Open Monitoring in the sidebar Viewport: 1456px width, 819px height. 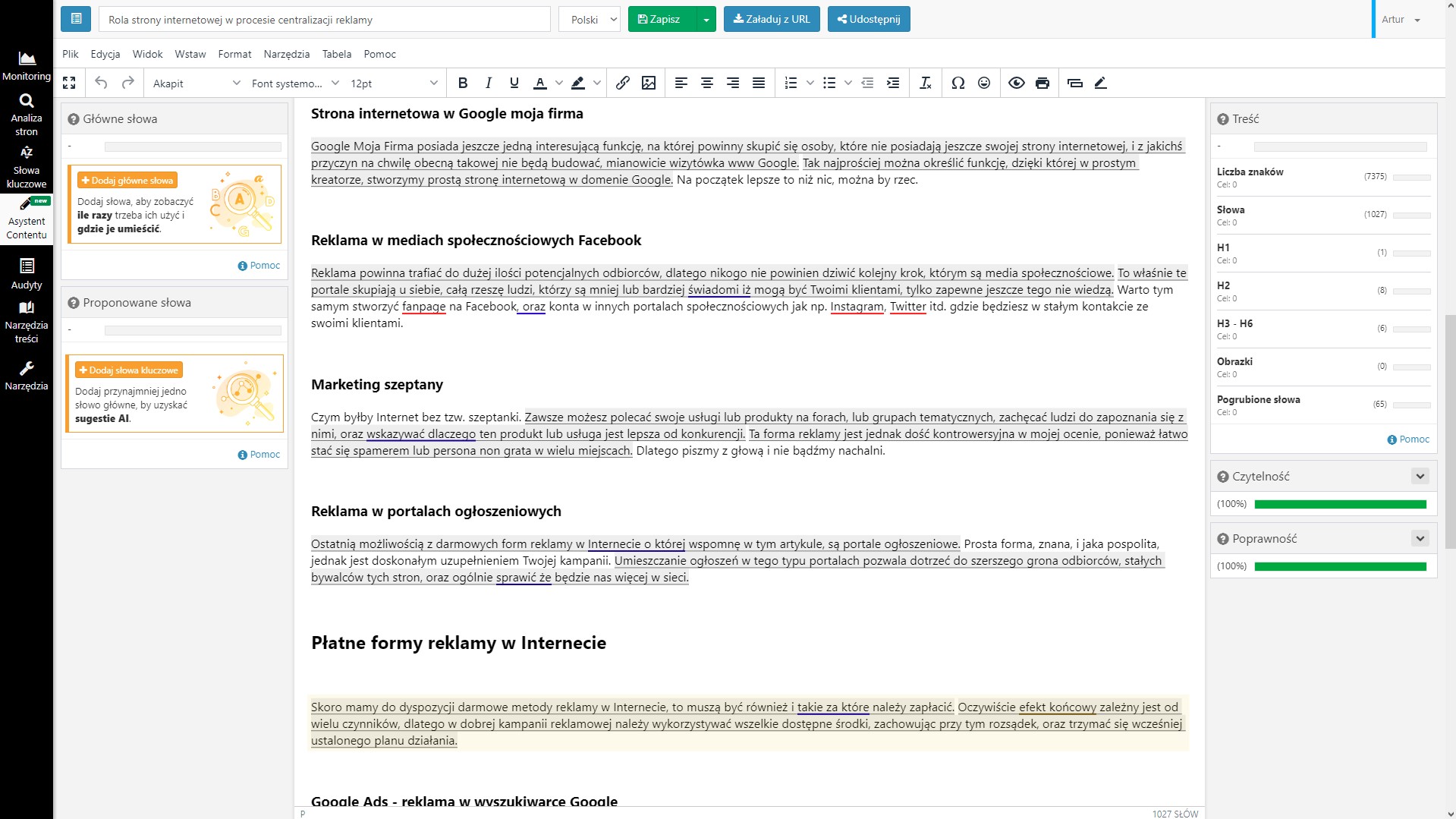(x=27, y=66)
